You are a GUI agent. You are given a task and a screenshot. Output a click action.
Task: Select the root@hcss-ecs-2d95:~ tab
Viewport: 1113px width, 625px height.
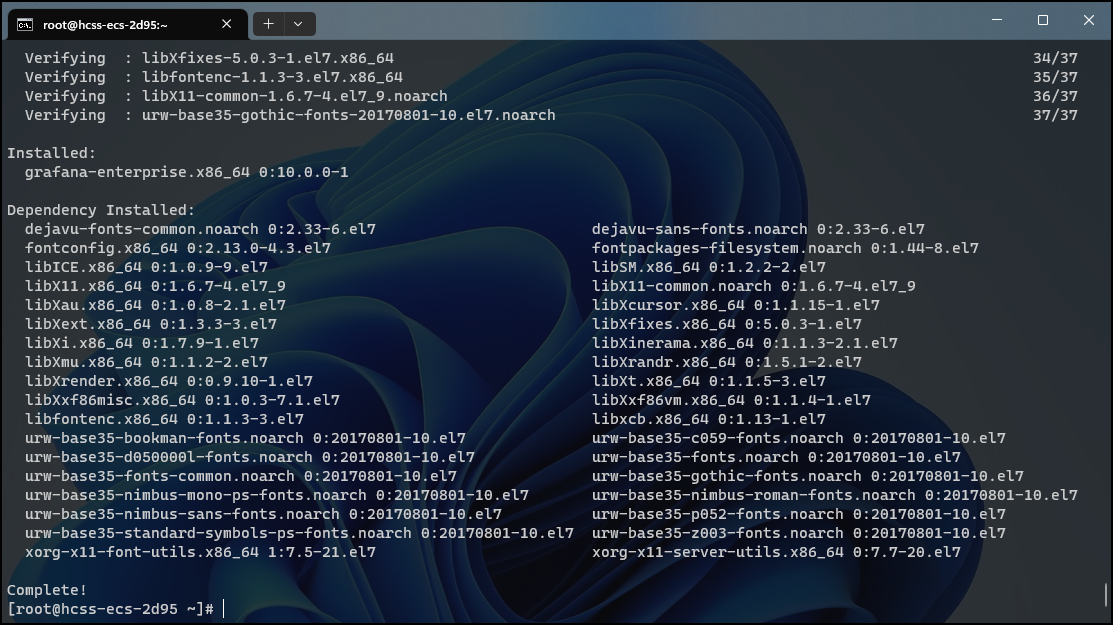pyautogui.click(x=128, y=24)
